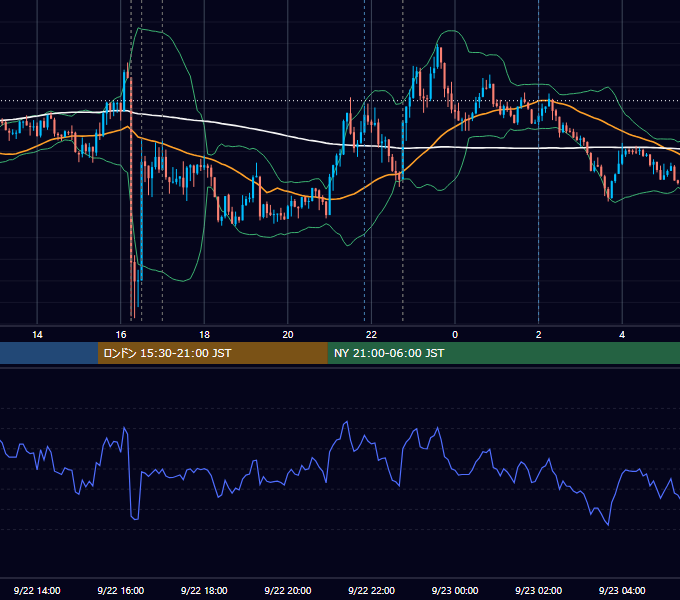
Task: Click hour label 2 on time axis
Action: point(539,335)
